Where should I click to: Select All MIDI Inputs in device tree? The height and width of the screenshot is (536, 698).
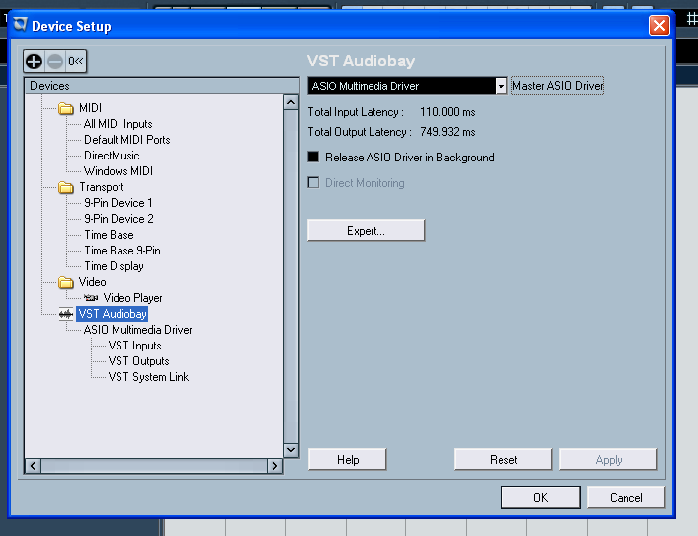click(x=118, y=124)
